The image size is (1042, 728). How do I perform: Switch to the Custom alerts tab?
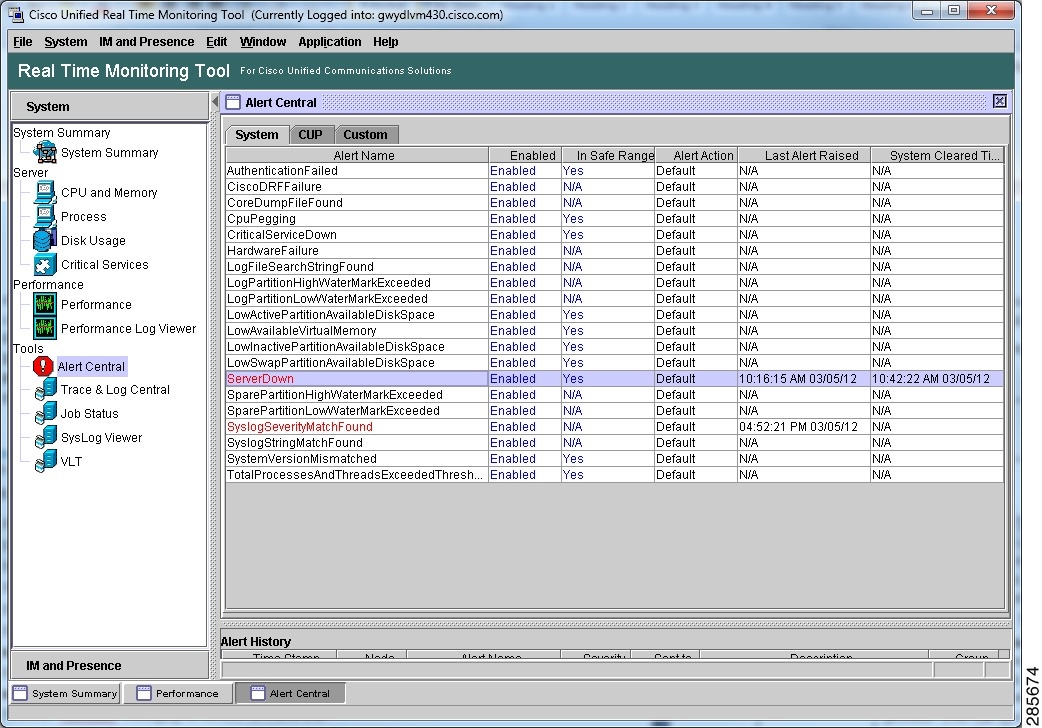click(365, 135)
